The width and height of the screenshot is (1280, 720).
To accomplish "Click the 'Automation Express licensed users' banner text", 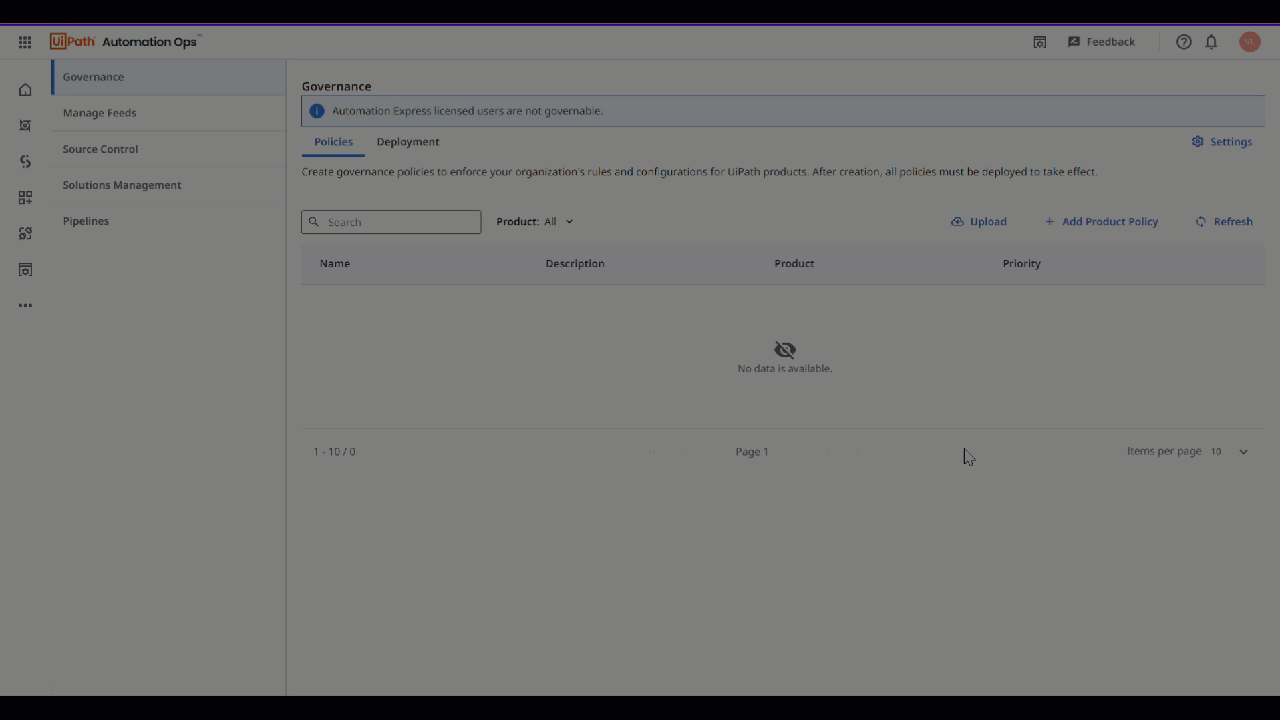I will [467, 111].
